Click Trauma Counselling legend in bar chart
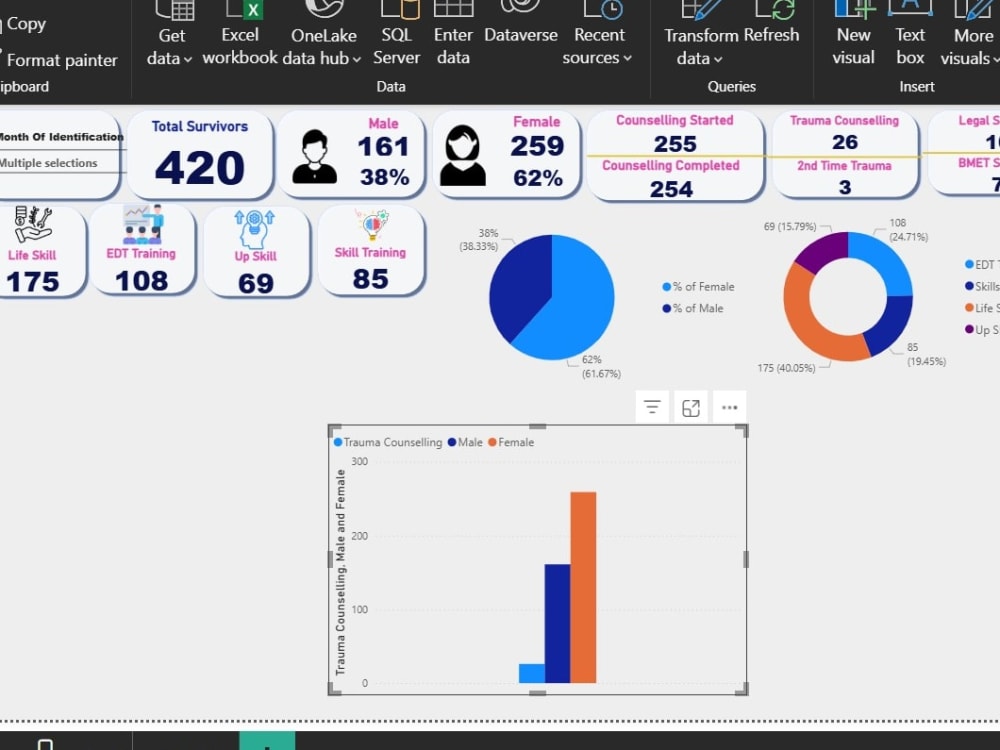The image size is (1000, 750). (388, 442)
